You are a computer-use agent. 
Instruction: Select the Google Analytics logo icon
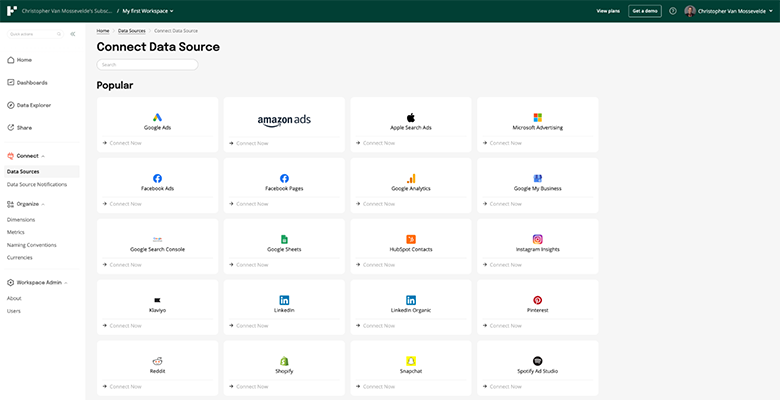[x=411, y=179]
